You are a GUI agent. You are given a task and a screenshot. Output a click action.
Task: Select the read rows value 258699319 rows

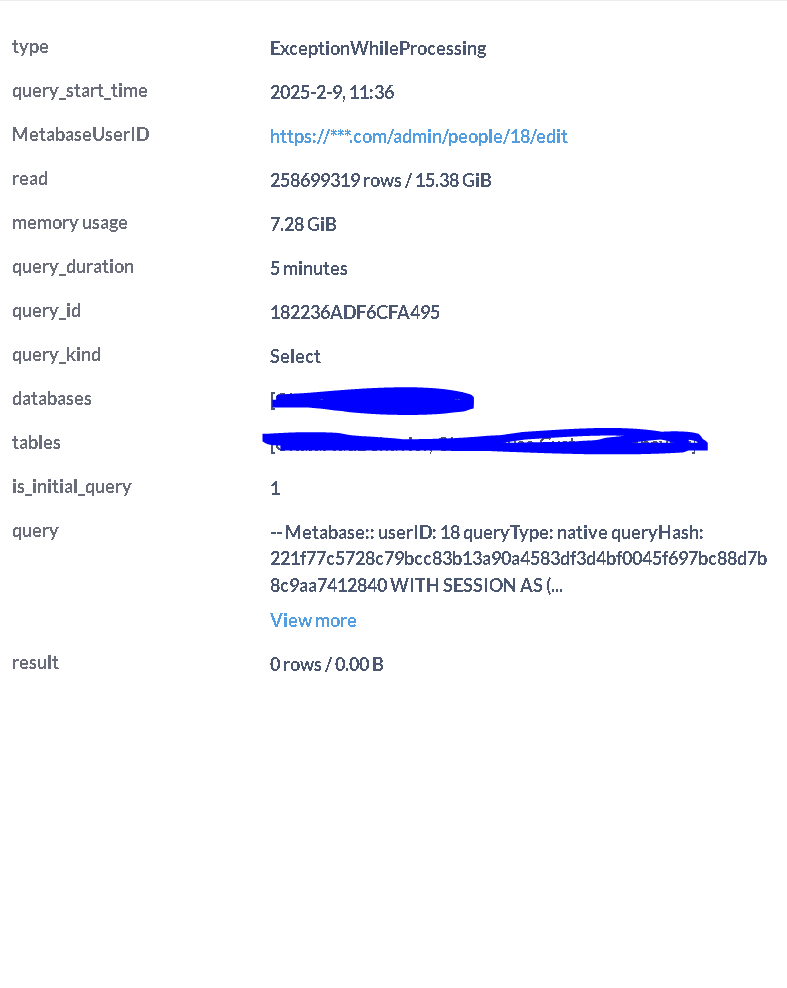point(336,180)
